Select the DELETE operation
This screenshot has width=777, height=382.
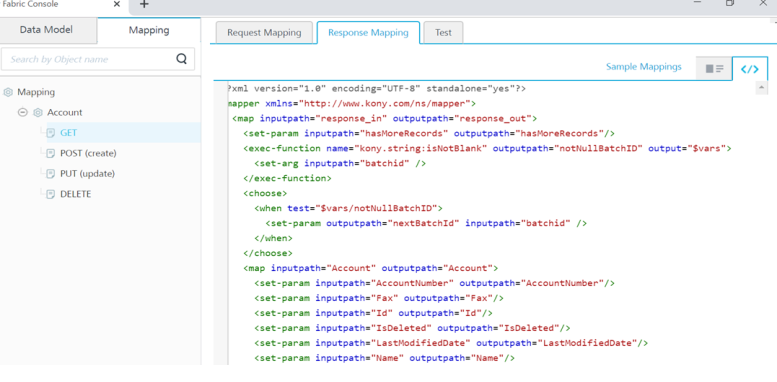pyautogui.click(x=75, y=194)
